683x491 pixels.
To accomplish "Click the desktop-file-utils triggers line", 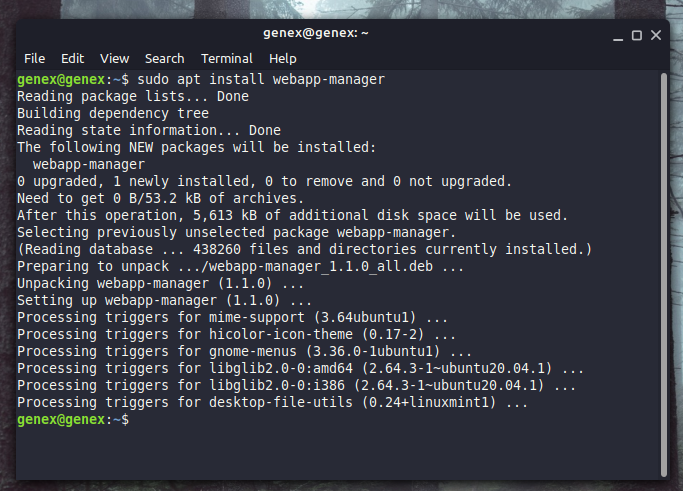I will [x=272, y=403].
